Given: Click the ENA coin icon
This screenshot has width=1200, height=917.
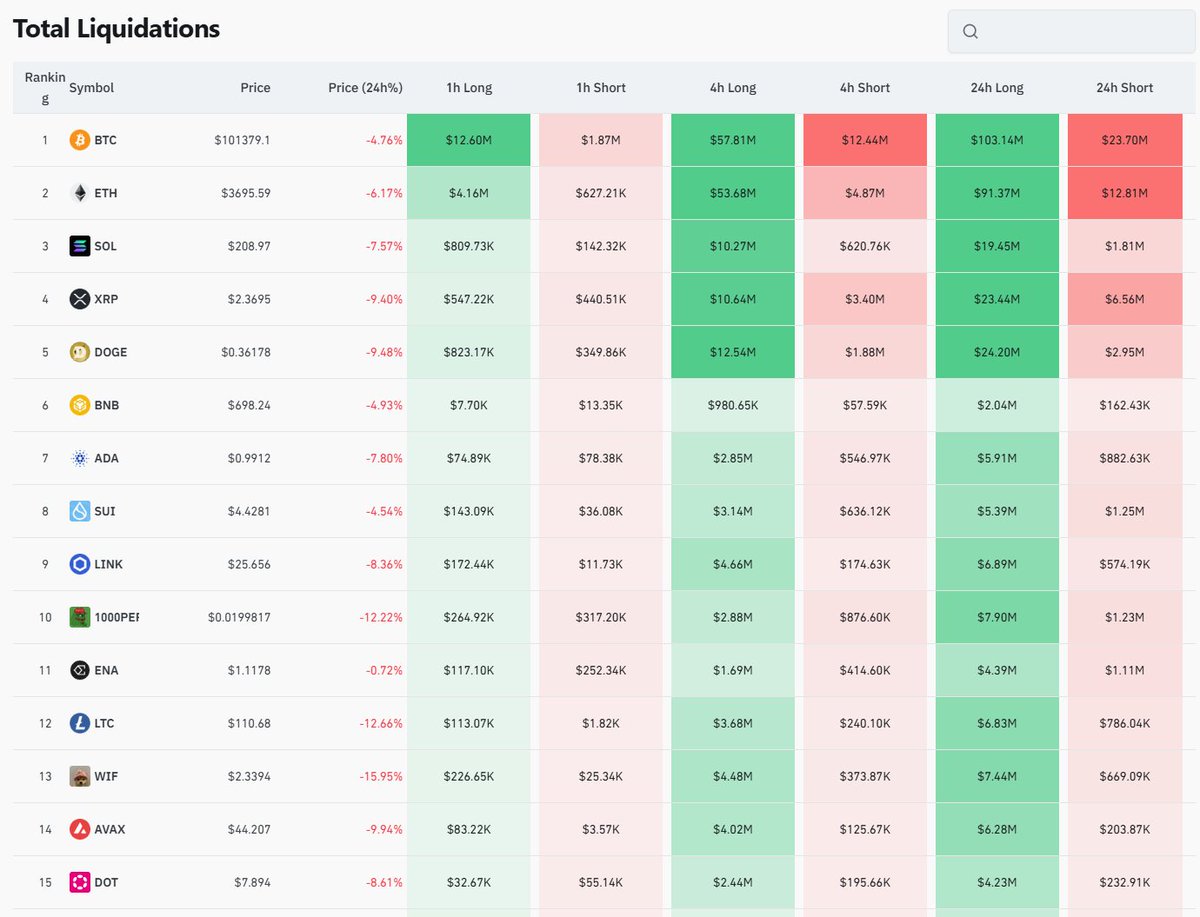Looking at the screenshot, I should click(x=80, y=670).
